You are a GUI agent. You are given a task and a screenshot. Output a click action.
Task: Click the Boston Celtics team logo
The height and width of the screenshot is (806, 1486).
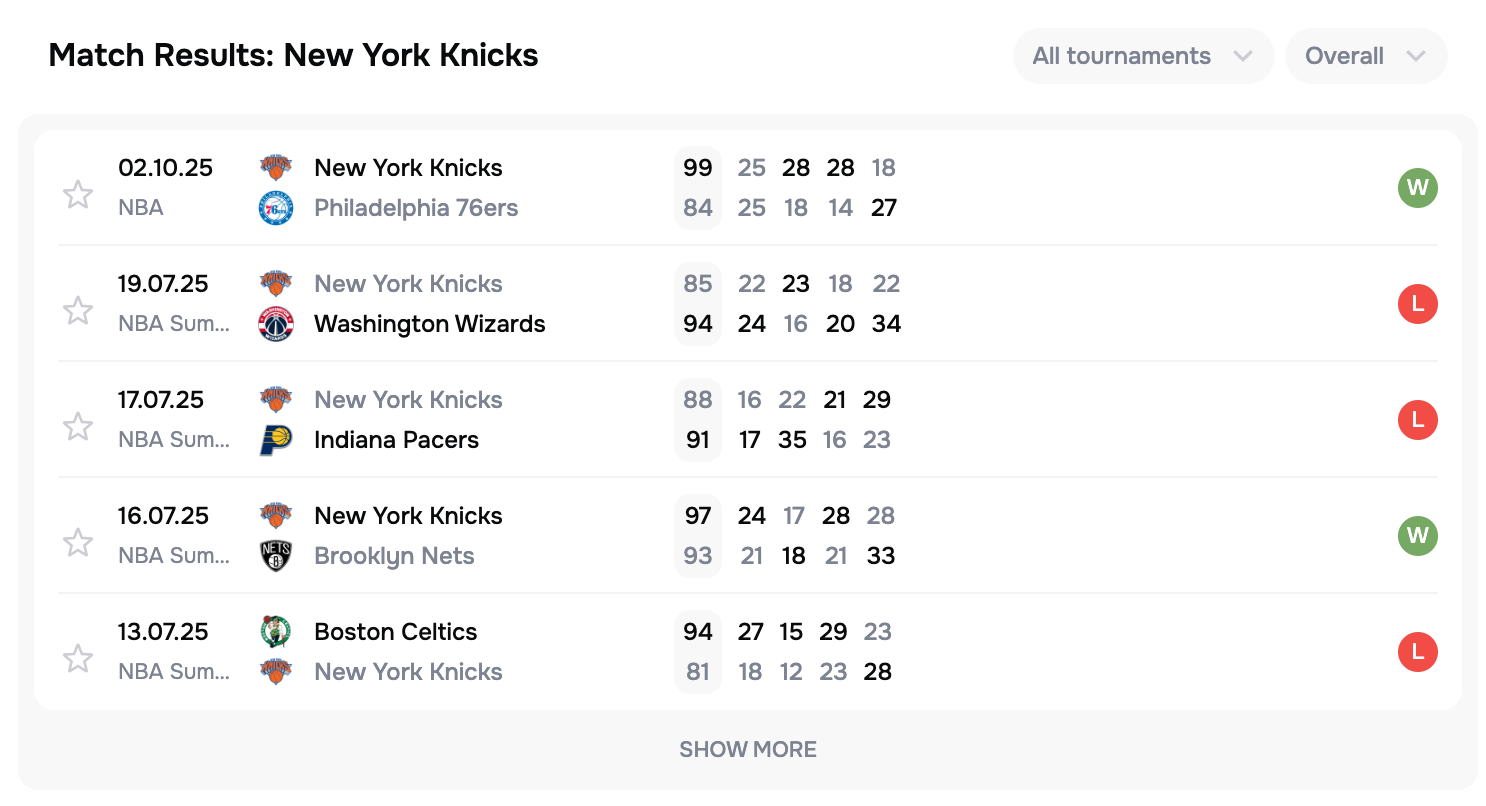(x=276, y=632)
